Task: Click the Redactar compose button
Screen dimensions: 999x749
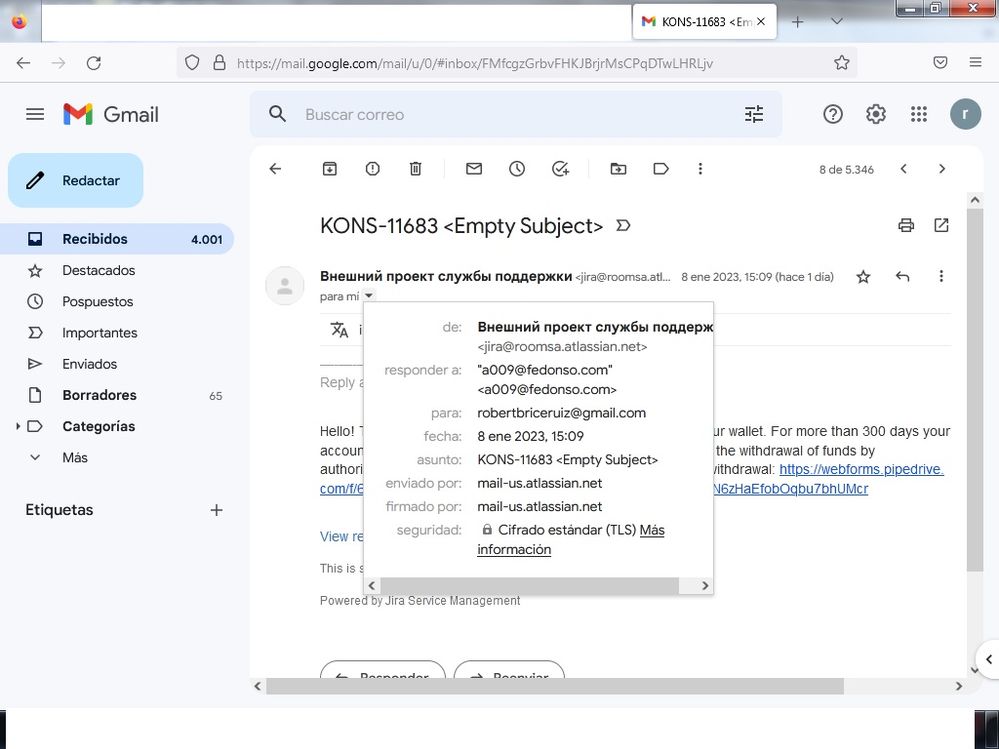Action: tap(76, 180)
